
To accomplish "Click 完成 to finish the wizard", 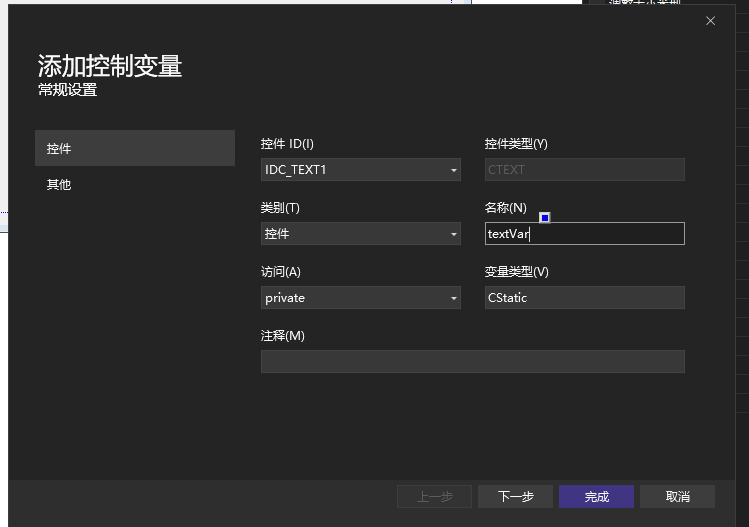I will (x=597, y=496).
